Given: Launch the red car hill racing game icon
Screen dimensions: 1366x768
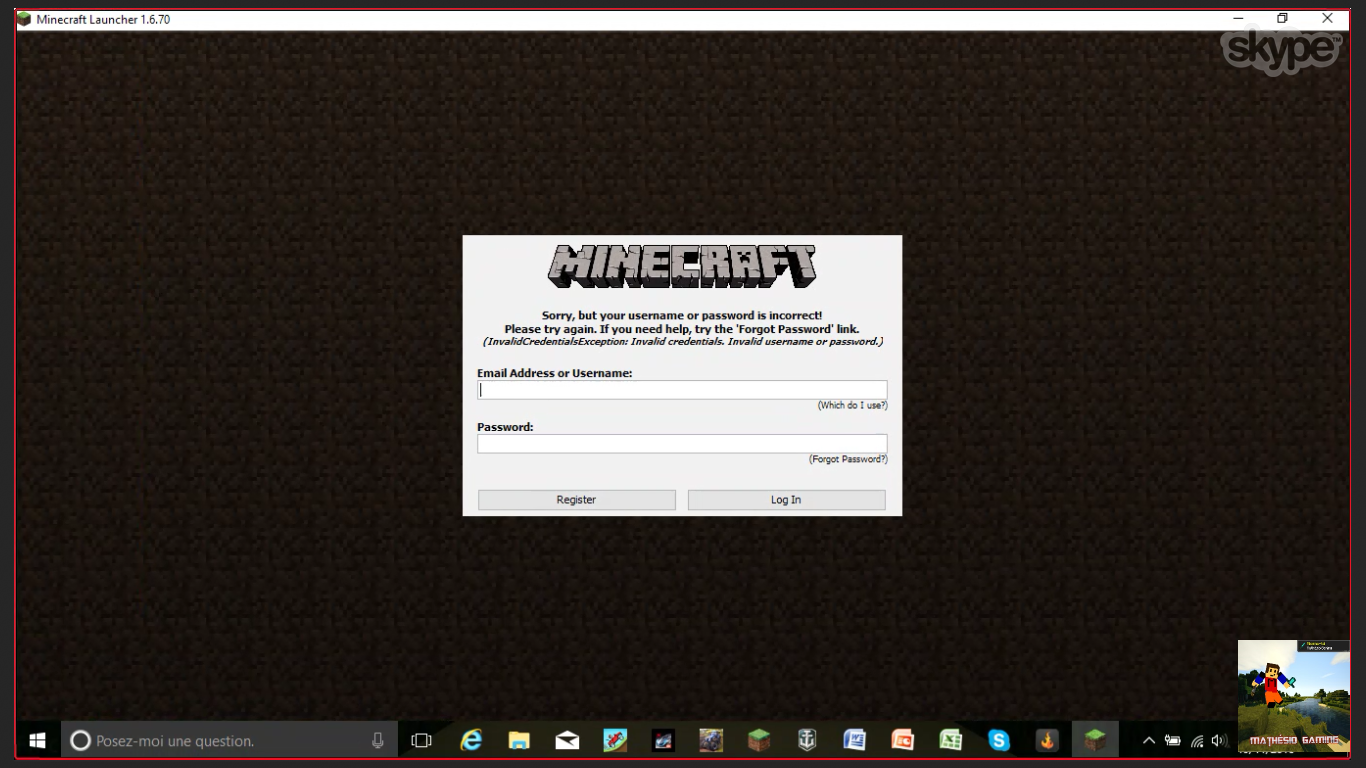Looking at the screenshot, I should coord(615,740).
